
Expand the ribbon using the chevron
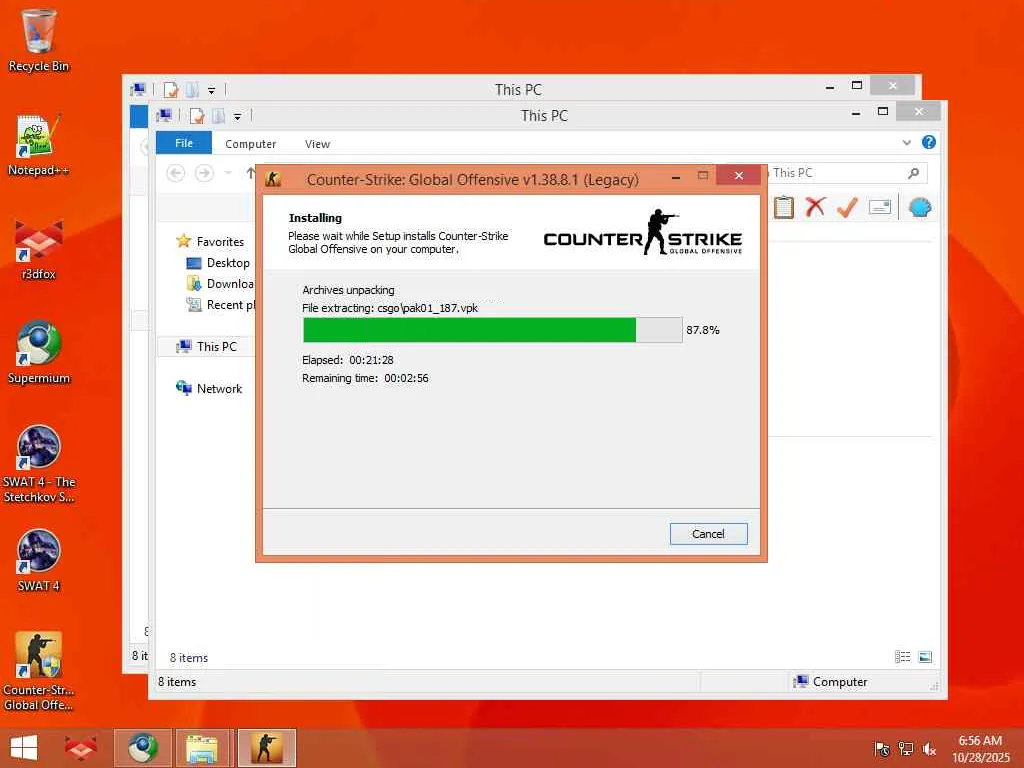[906, 142]
